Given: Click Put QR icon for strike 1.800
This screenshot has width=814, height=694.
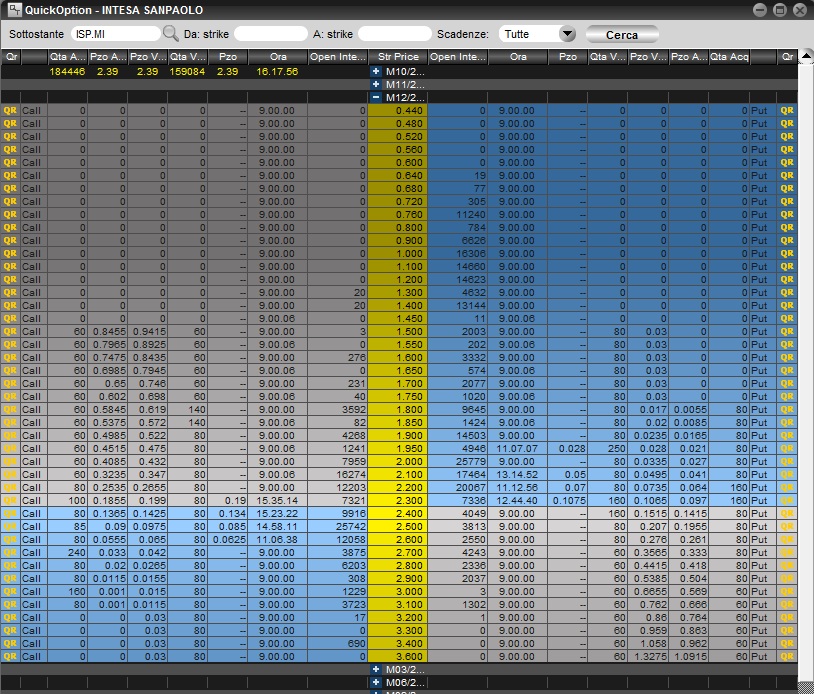Looking at the screenshot, I should coord(787,410).
